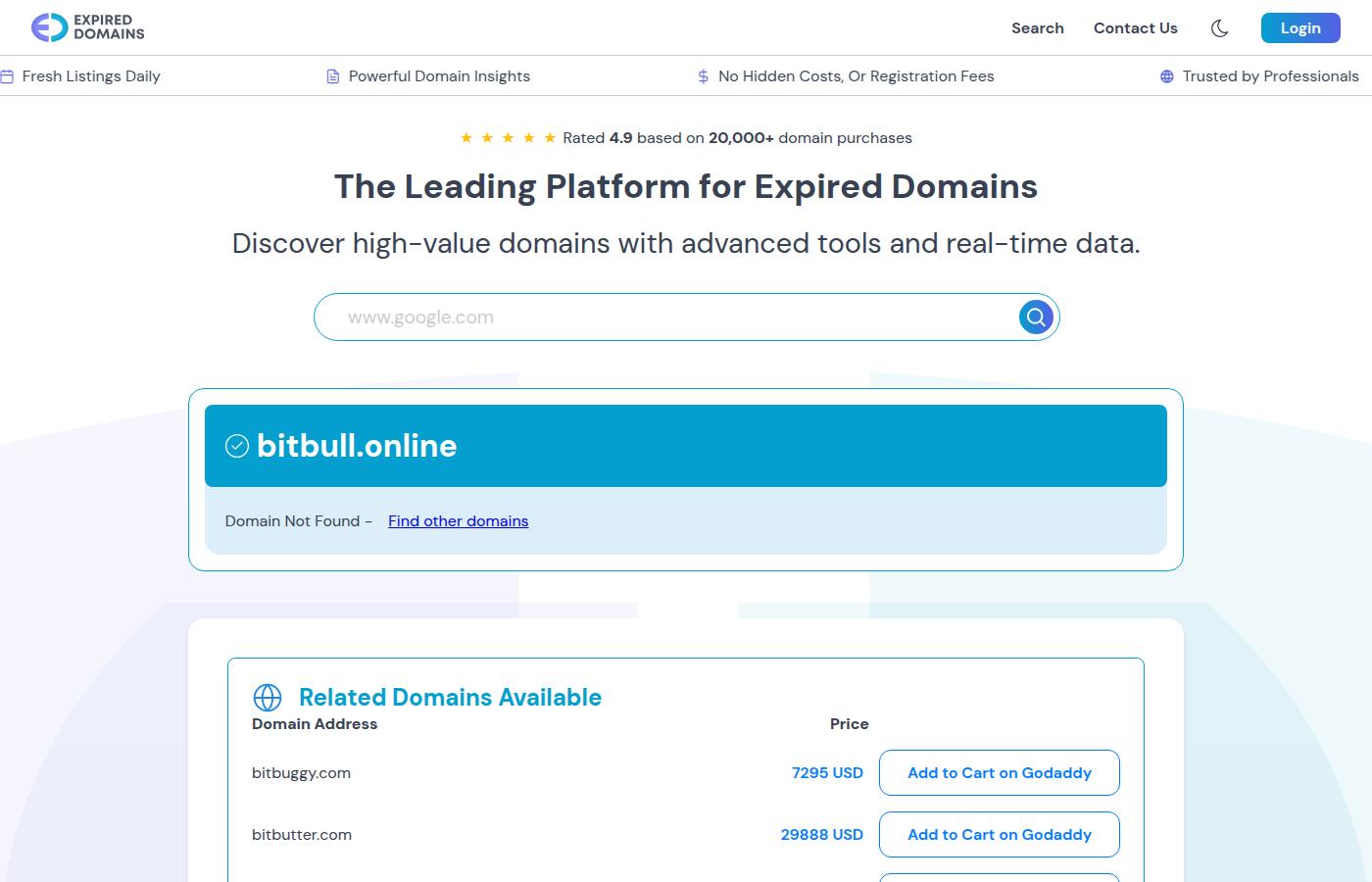Screen dimensions: 1372x882
Task: Click the bitbull.online heading
Action: pos(357,446)
